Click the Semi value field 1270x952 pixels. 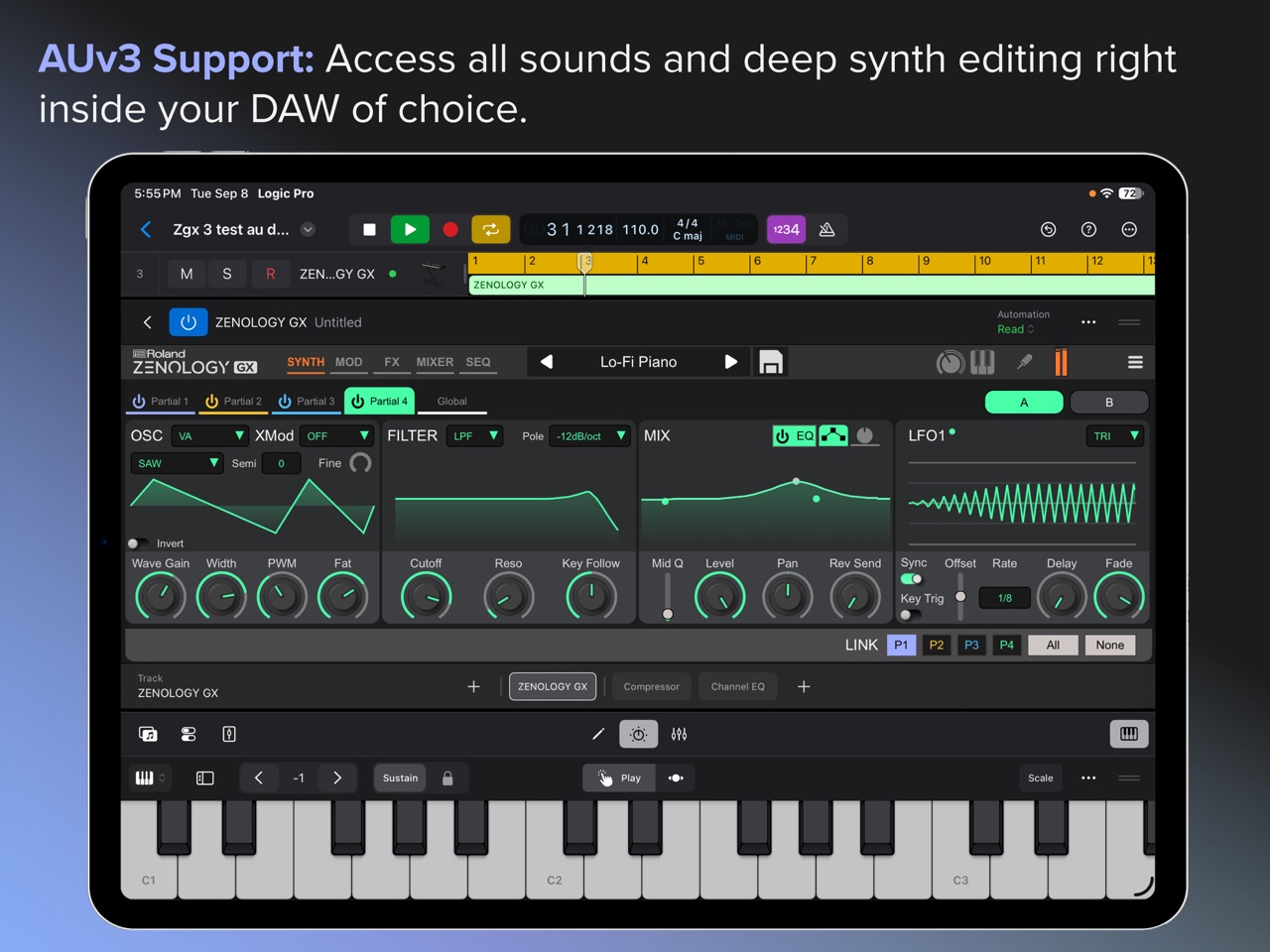pyautogui.click(x=281, y=463)
